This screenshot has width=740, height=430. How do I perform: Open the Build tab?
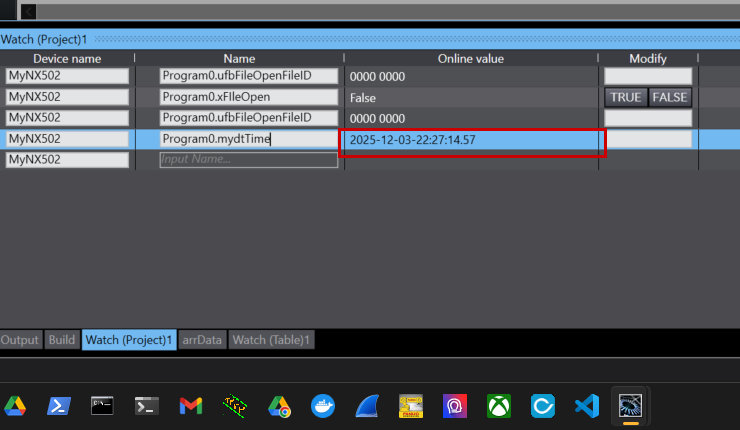(61, 340)
